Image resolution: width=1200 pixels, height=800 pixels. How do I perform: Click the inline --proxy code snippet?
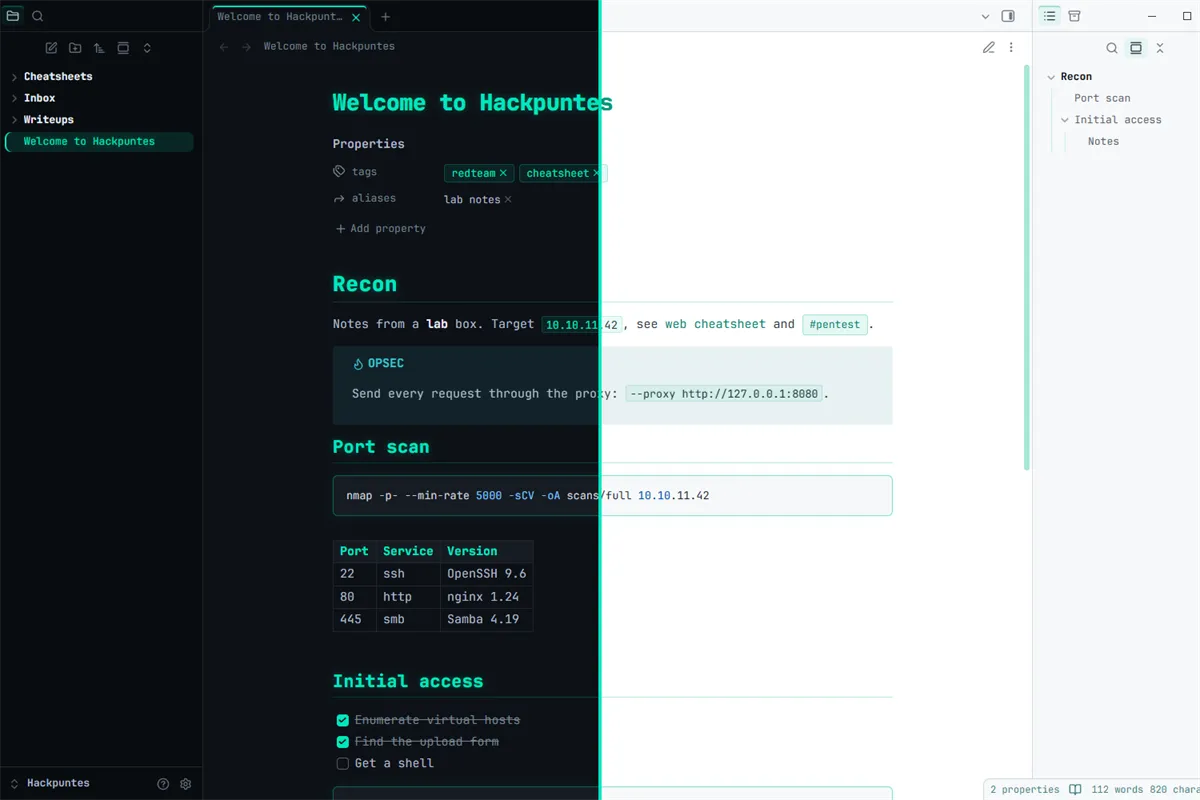tap(725, 394)
